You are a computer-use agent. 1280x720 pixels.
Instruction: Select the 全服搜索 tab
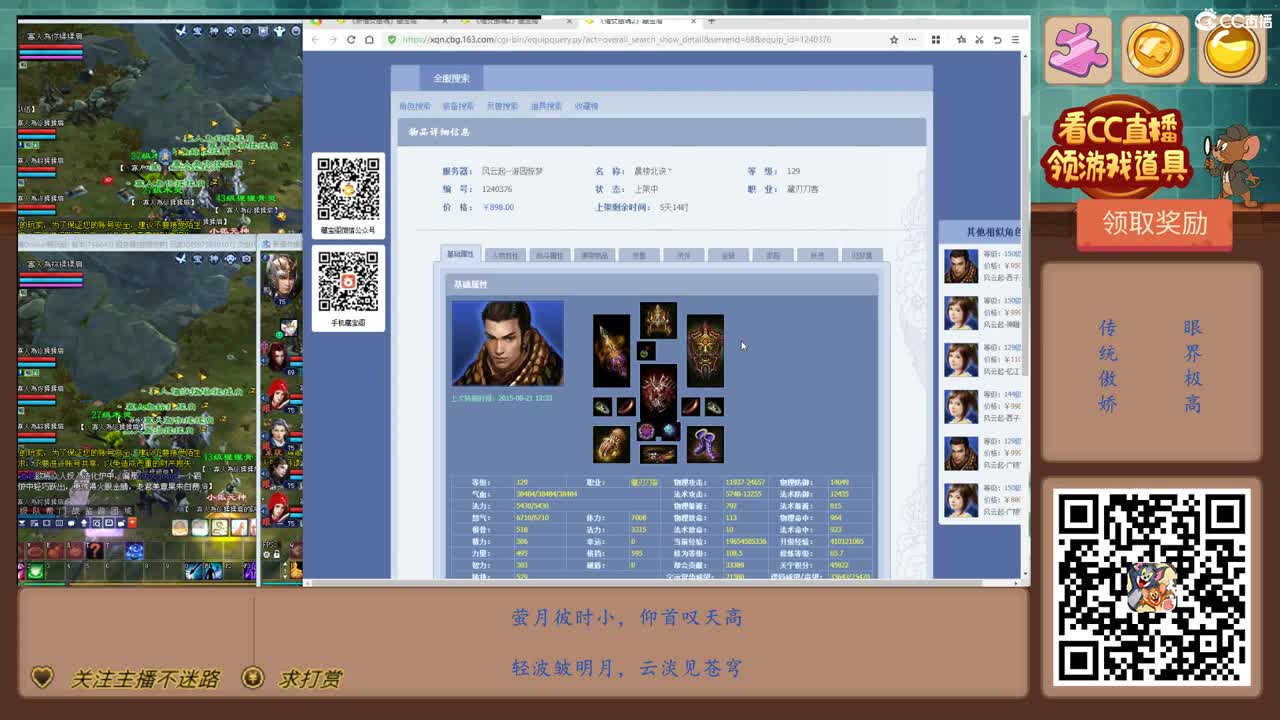451,78
